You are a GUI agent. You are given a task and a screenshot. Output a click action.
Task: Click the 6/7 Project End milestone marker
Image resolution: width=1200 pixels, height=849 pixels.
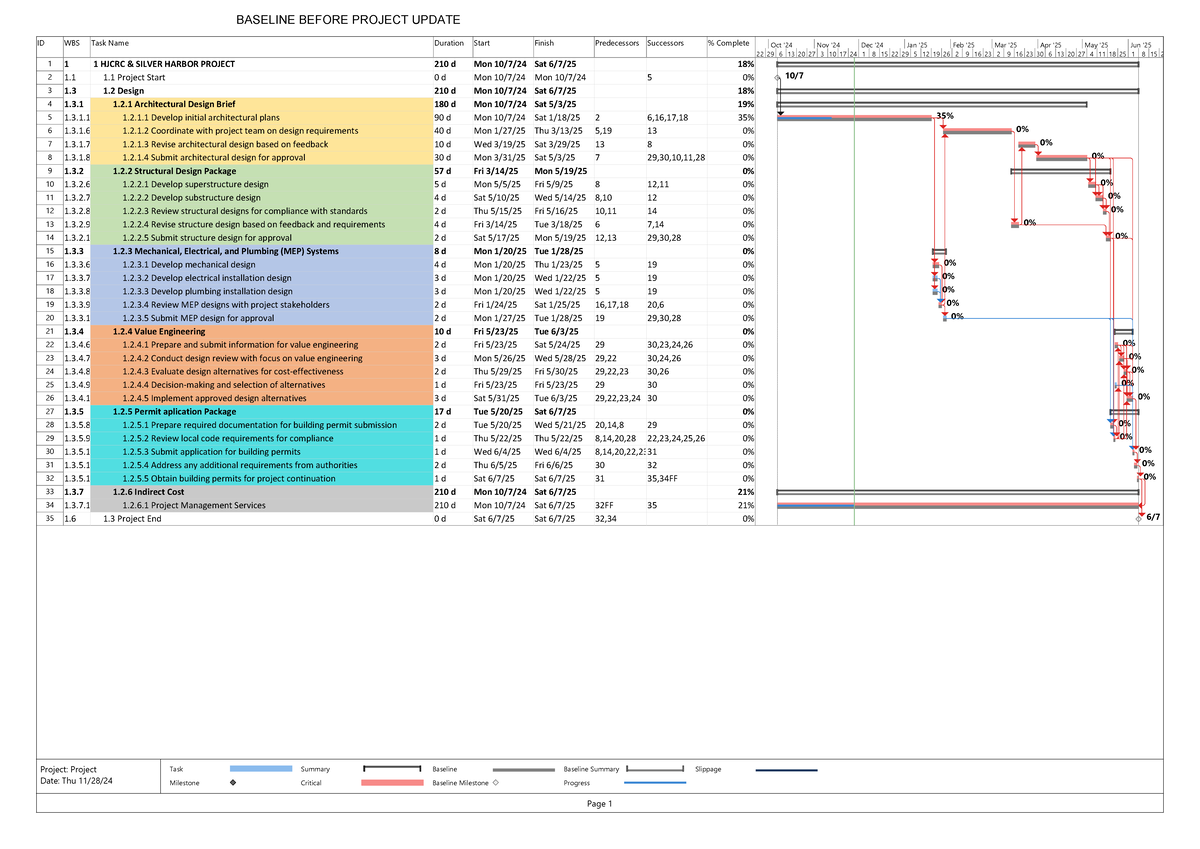click(x=1139, y=519)
